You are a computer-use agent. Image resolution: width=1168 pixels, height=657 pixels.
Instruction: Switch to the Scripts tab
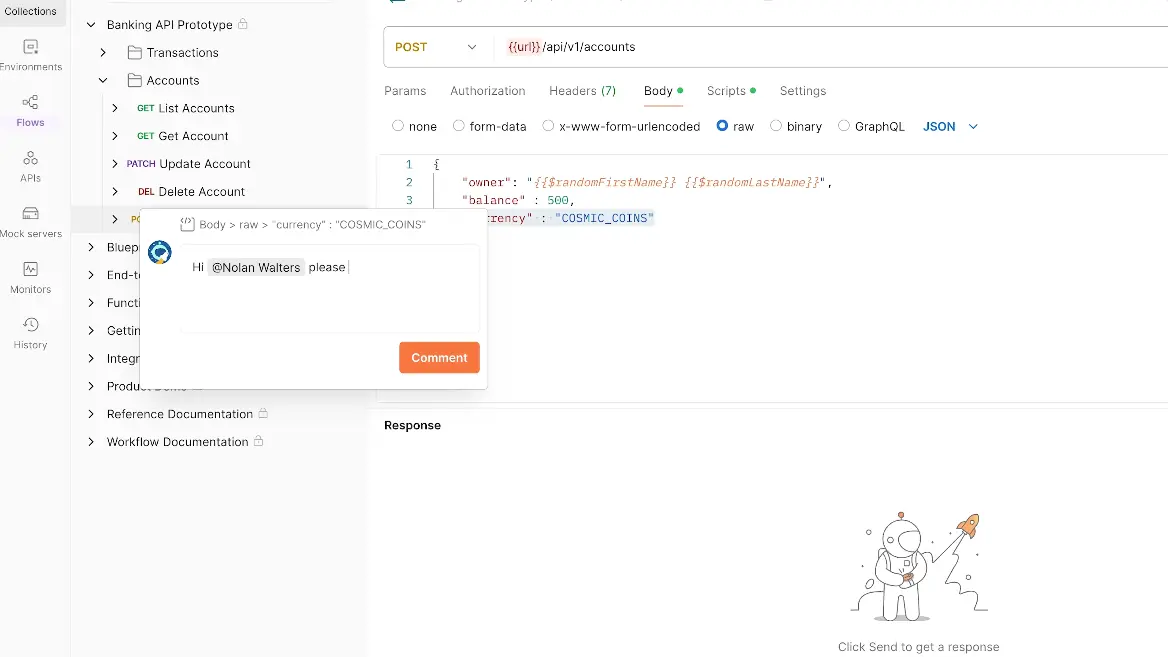(731, 91)
